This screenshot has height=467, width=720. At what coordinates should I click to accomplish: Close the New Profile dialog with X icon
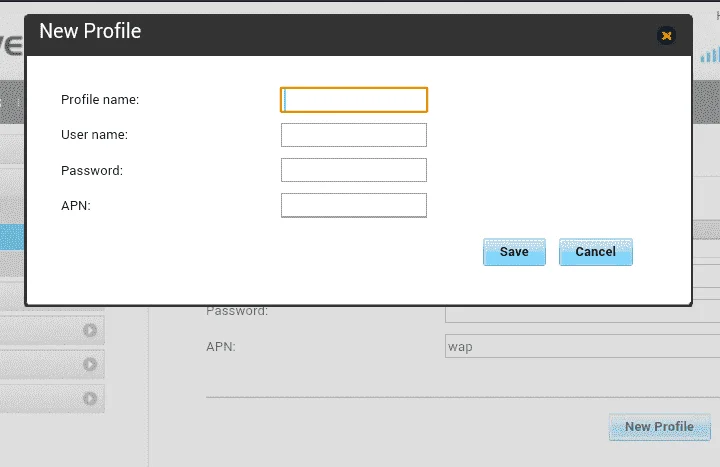[x=666, y=35]
